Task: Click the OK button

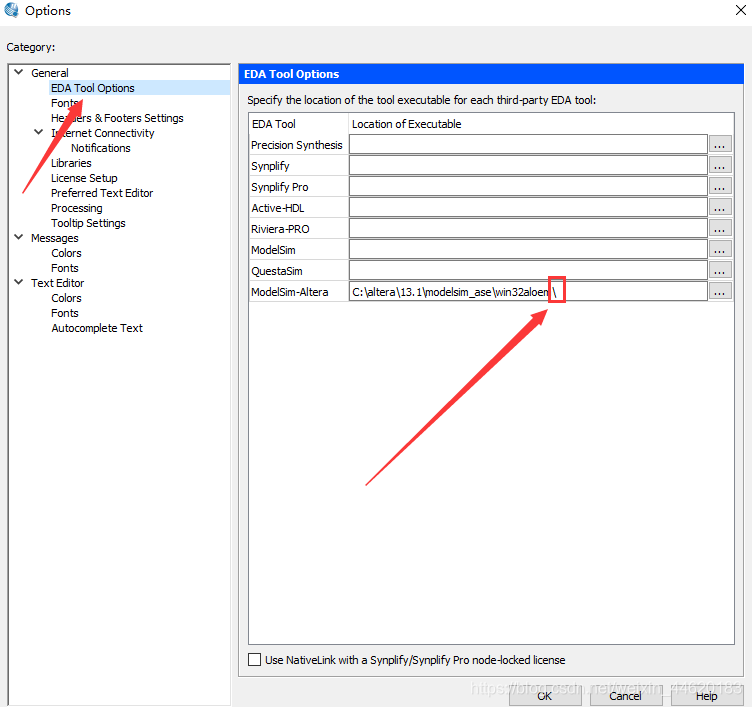Action: pos(545,696)
